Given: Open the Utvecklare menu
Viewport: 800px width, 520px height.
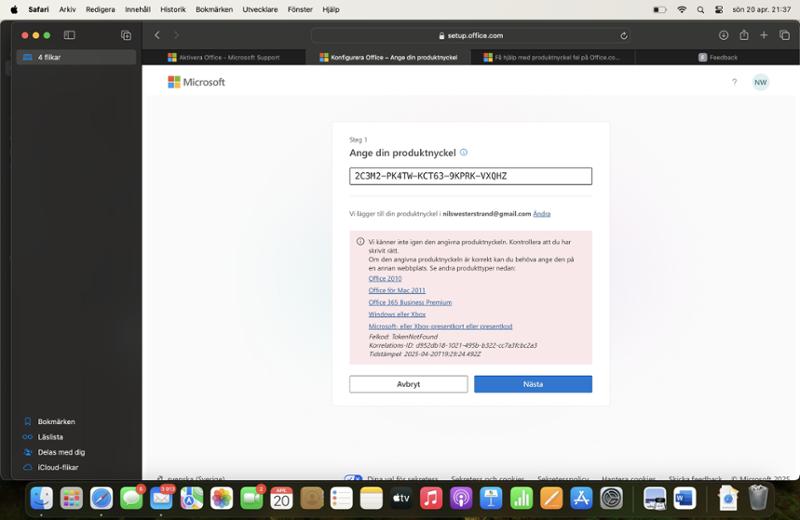Looking at the screenshot, I should [260, 9].
